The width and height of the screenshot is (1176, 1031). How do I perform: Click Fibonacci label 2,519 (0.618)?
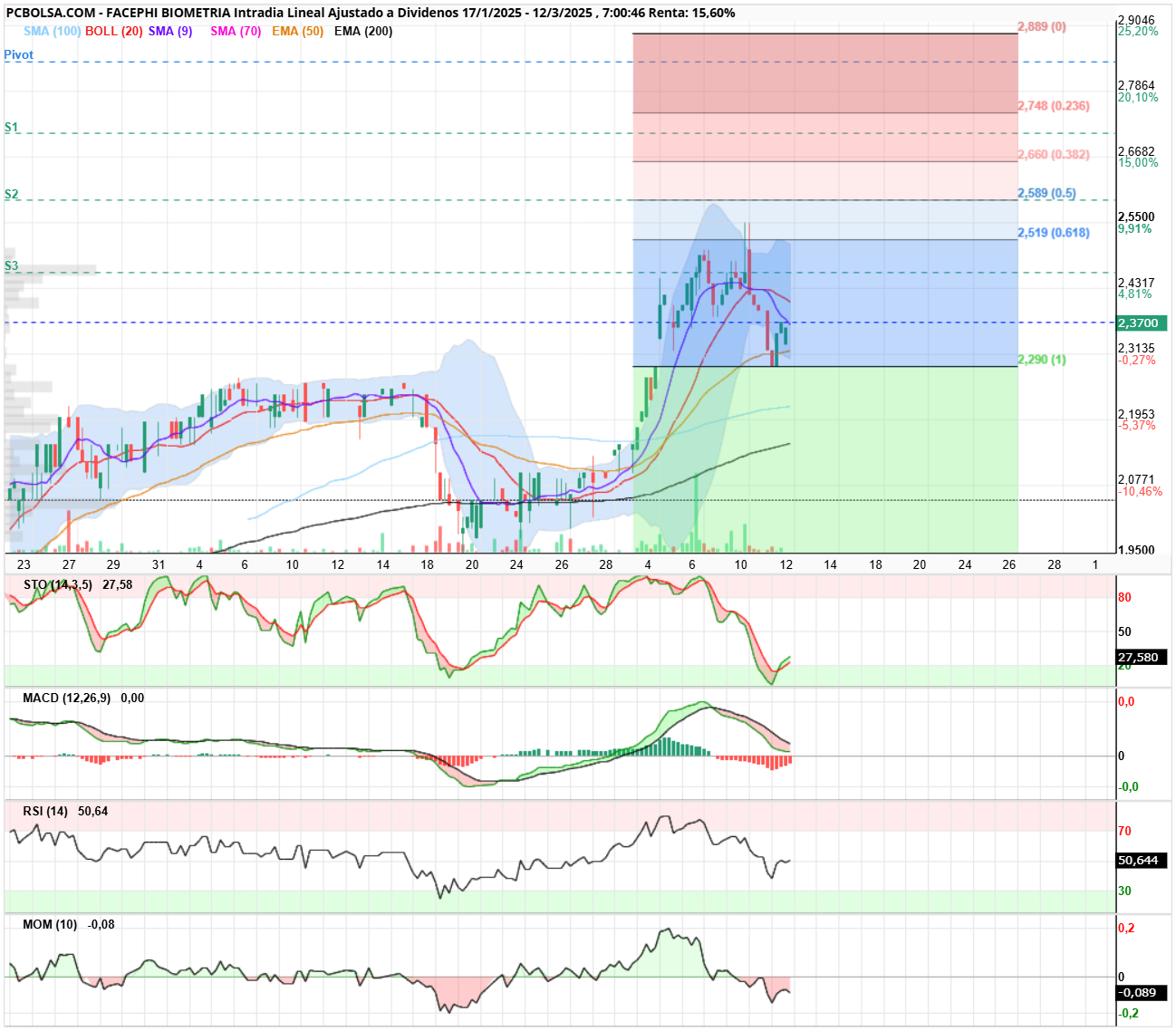1054,232
